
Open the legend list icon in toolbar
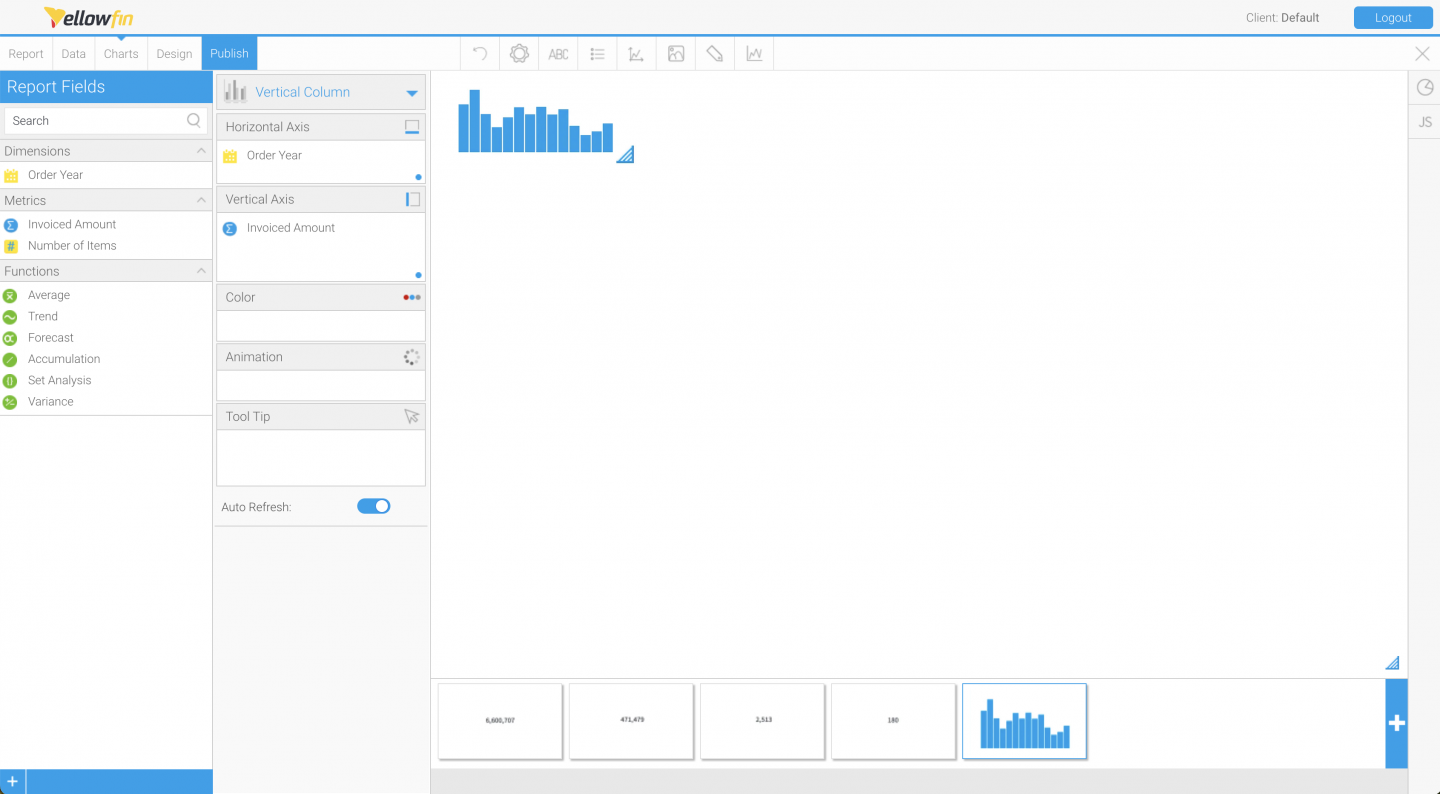597,53
